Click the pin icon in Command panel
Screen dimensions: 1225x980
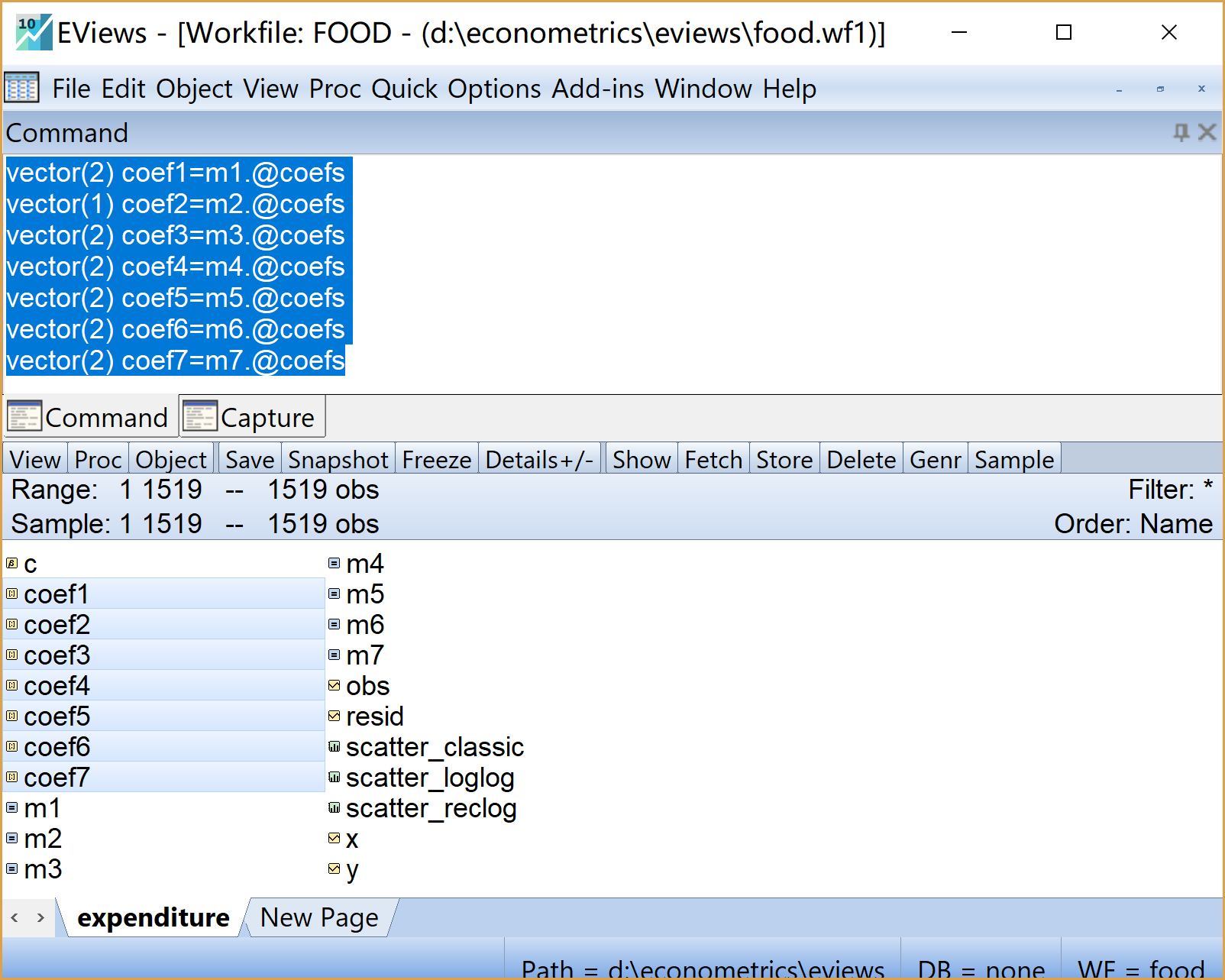pos(1181,133)
